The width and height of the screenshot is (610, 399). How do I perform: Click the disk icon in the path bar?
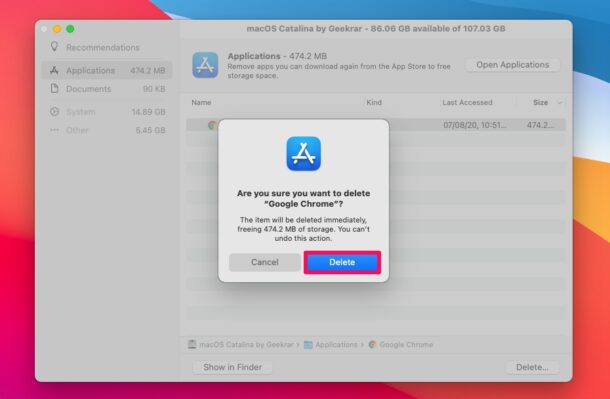(x=192, y=345)
